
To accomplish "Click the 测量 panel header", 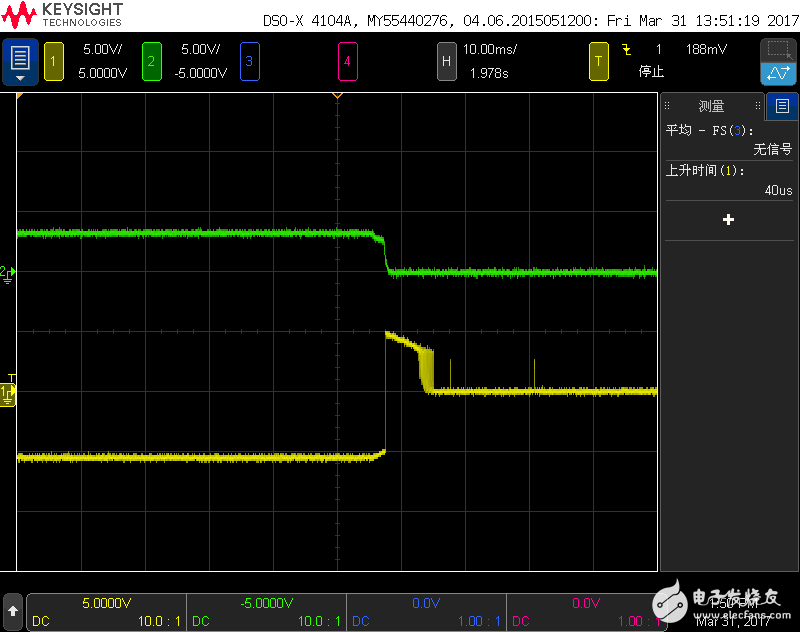I will point(711,106).
